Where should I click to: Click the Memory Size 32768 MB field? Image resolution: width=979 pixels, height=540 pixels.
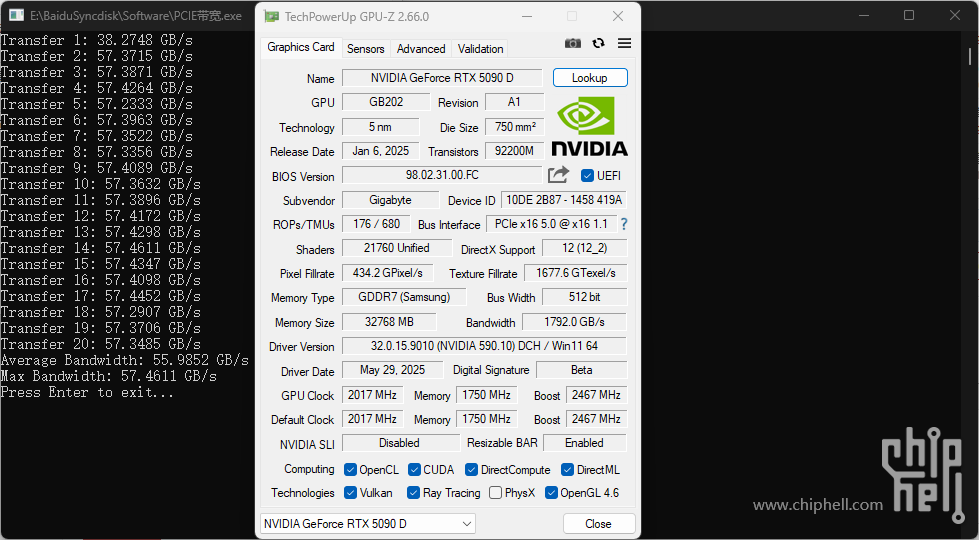click(389, 322)
